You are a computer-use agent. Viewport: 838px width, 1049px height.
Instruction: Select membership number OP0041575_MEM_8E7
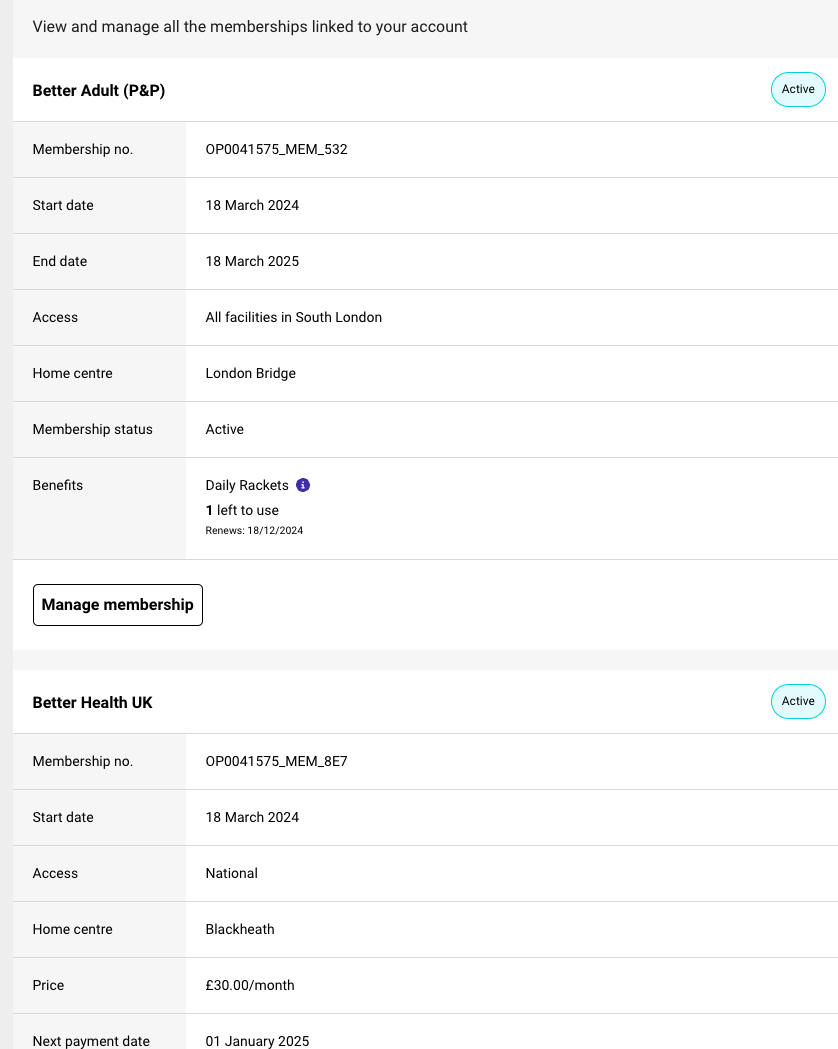[x=276, y=761]
